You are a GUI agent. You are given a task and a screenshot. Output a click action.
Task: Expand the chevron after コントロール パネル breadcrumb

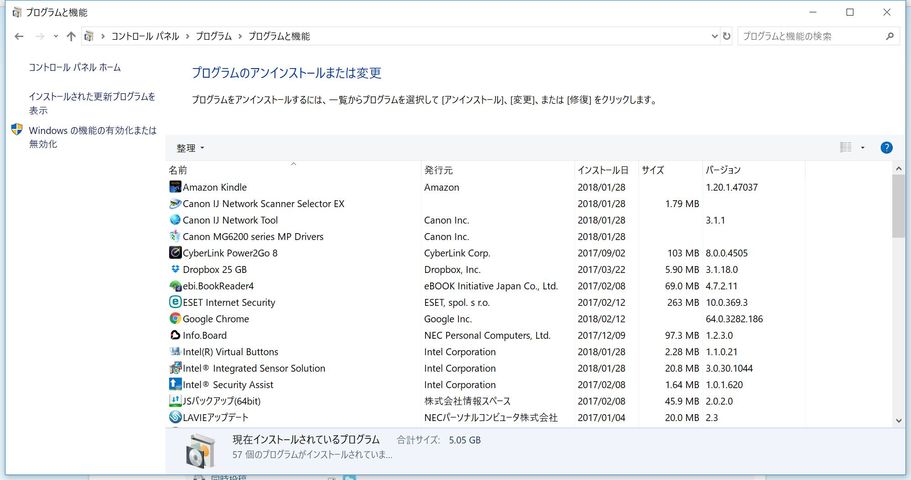tap(188, 36)
